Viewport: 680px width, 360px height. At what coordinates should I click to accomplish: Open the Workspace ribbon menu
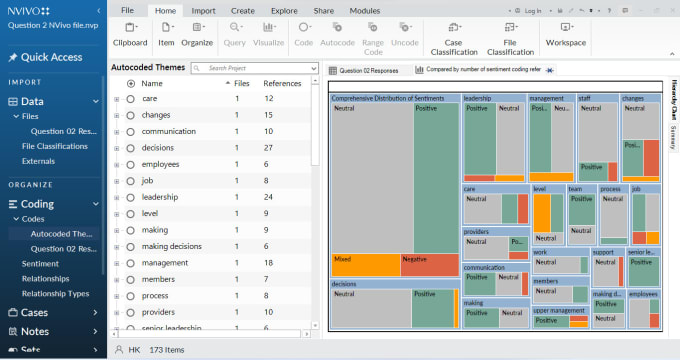566,35
